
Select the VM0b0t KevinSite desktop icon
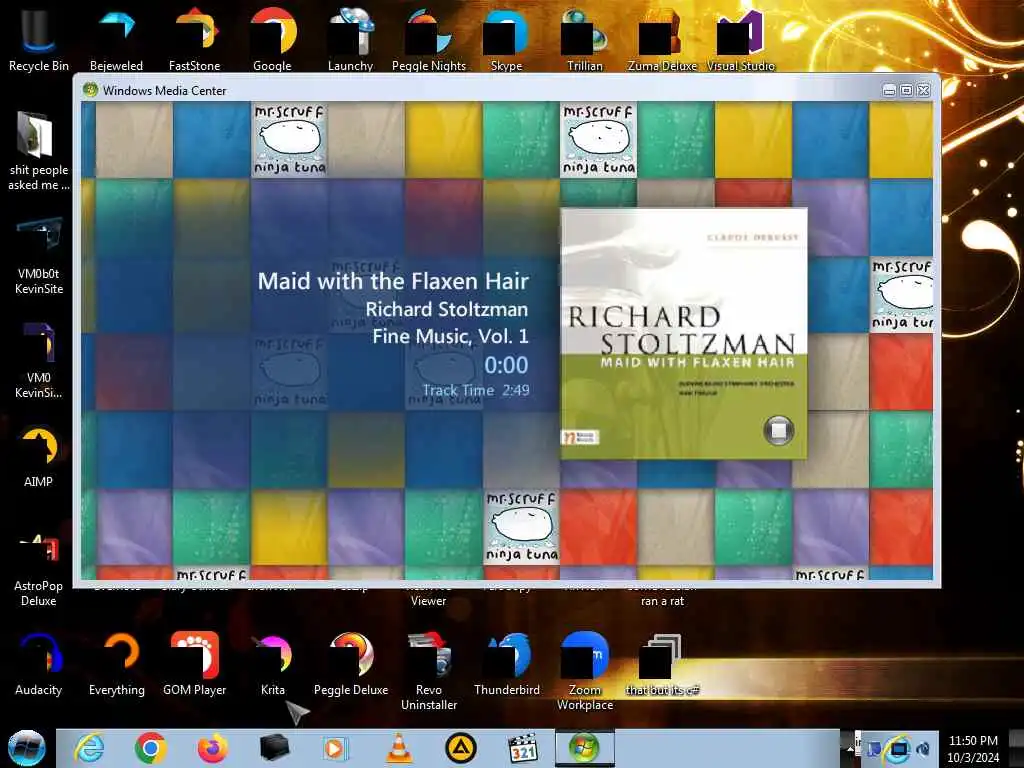pos(39,256)
